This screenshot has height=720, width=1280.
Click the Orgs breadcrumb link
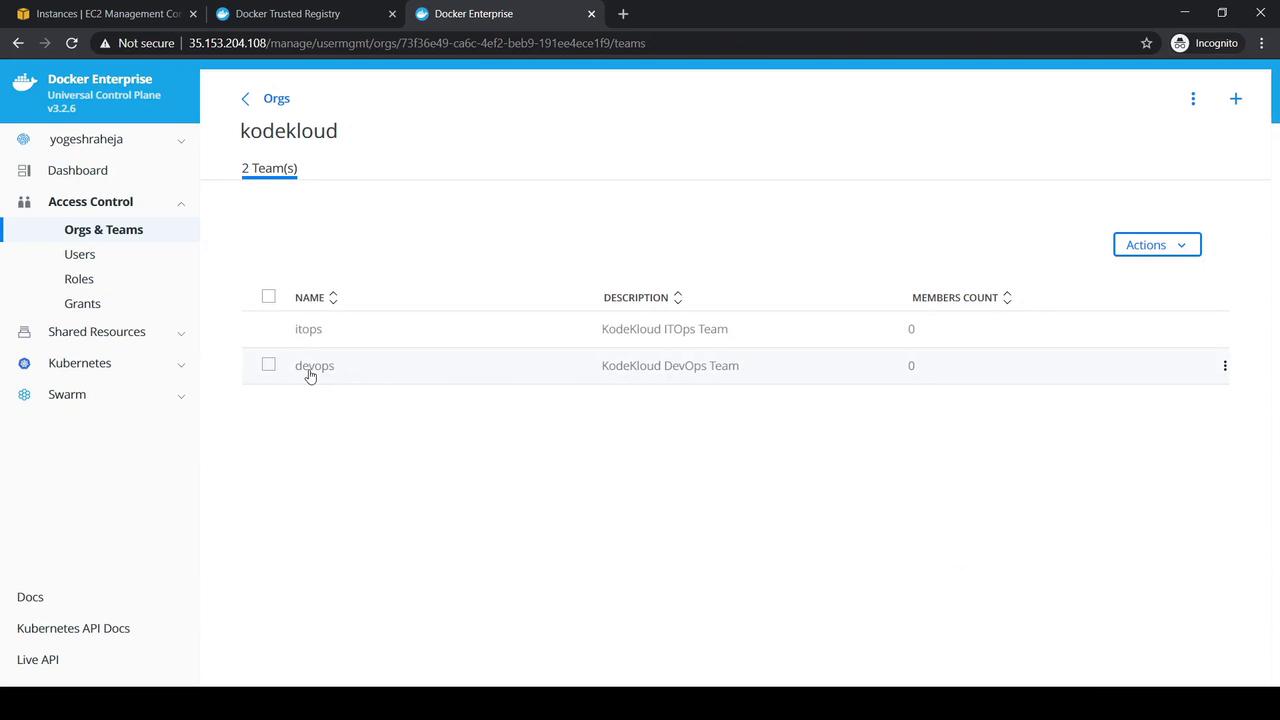[x=277, y=99]
